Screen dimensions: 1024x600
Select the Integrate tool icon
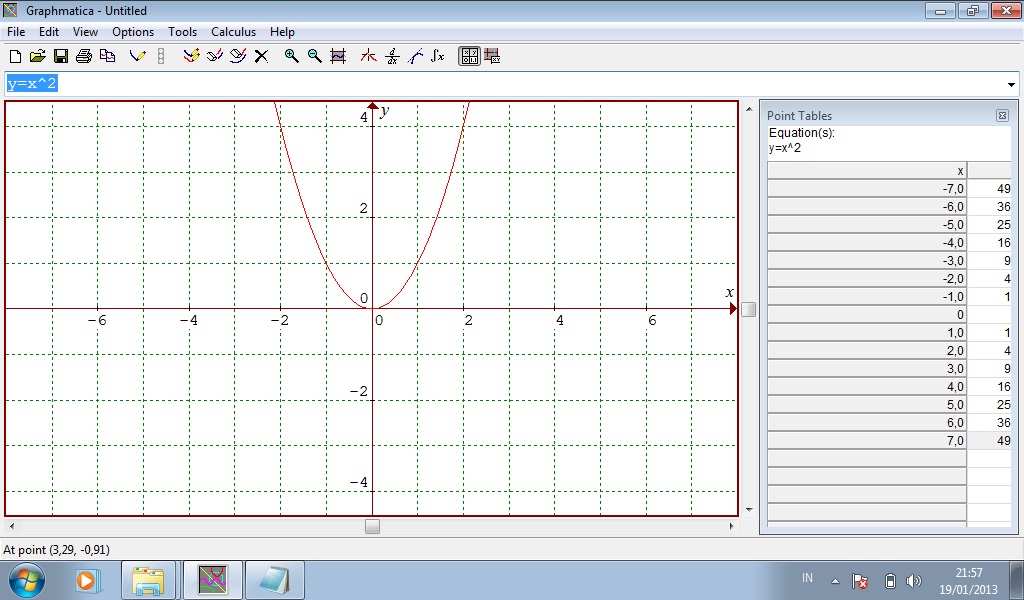[x=438, y=56]
